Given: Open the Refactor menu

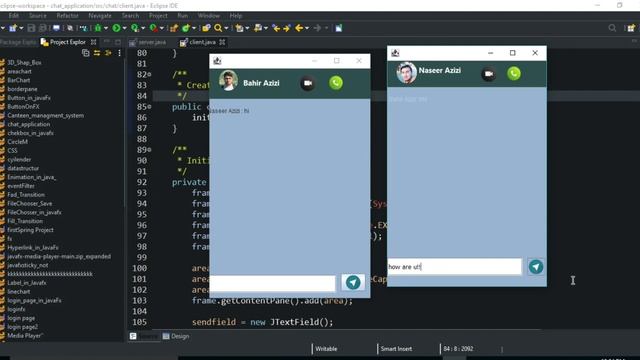Looking at the screenshot, I should 67,16.
